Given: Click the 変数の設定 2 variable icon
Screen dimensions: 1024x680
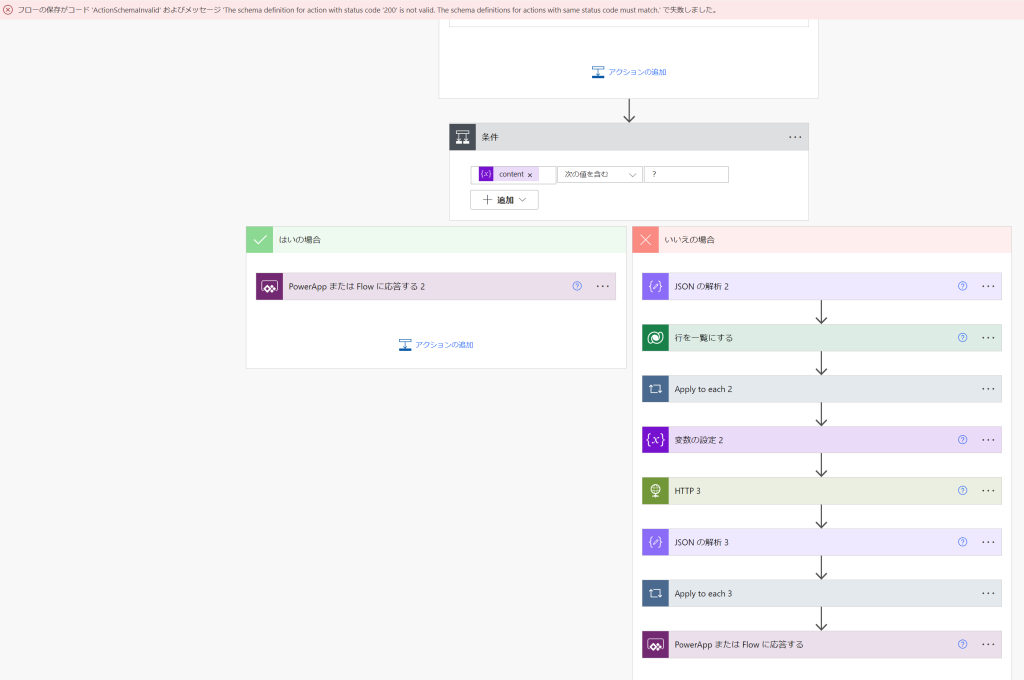Looking at the screenshot, I should pyautogui.click(x=655, y=439).
